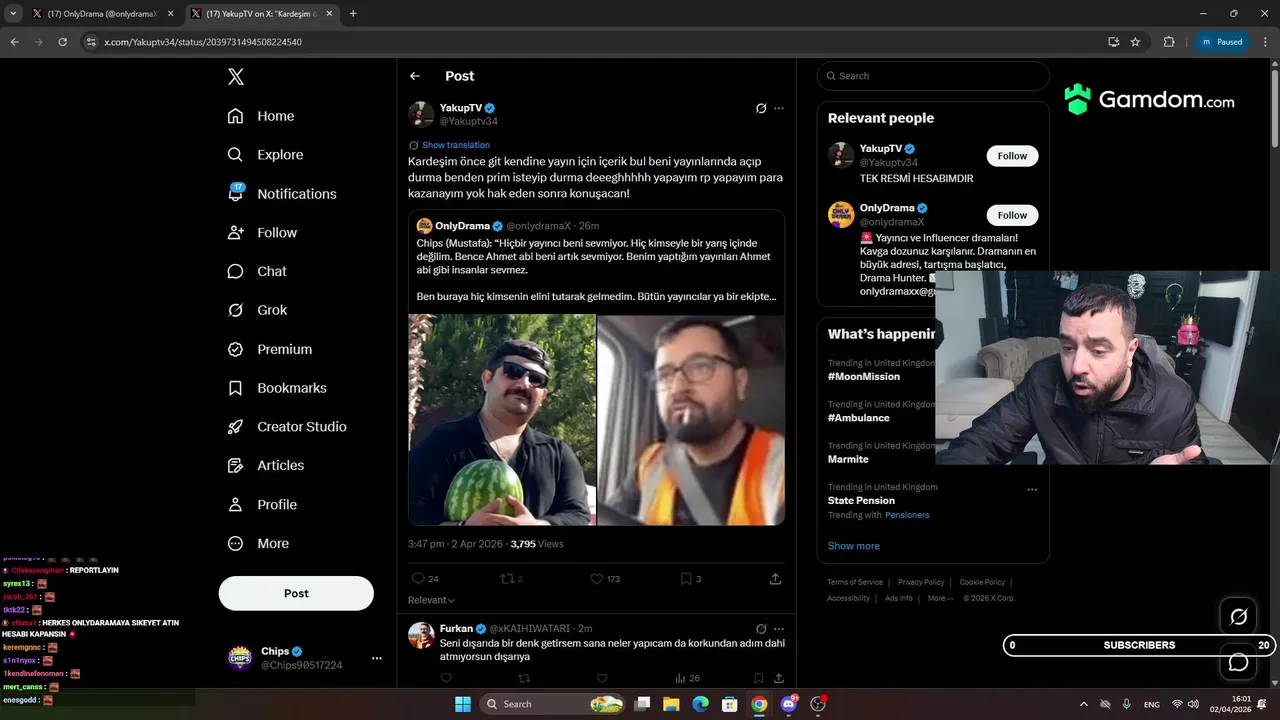Open floating Grok button

coord(1238,617)
